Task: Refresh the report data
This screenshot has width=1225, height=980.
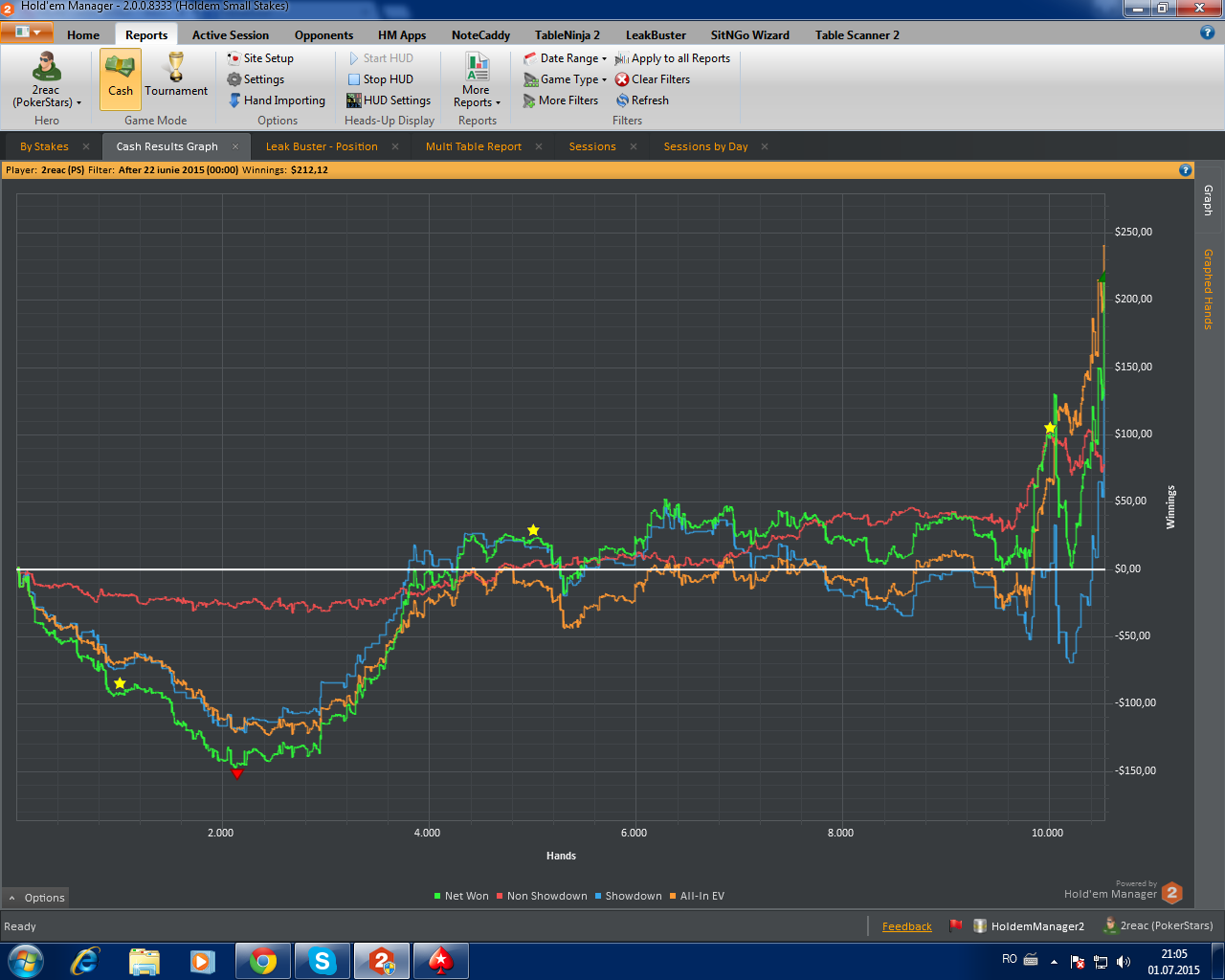Action: (x=642, y=100)
